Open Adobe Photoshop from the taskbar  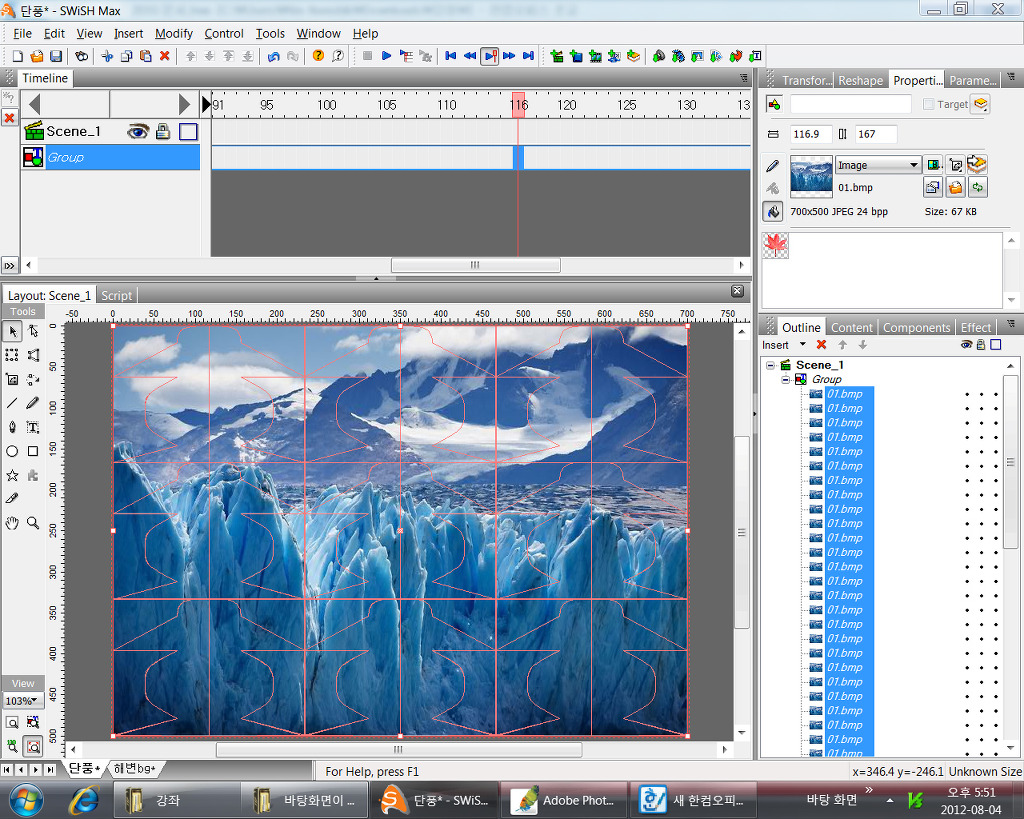click(x=564, y=800)
